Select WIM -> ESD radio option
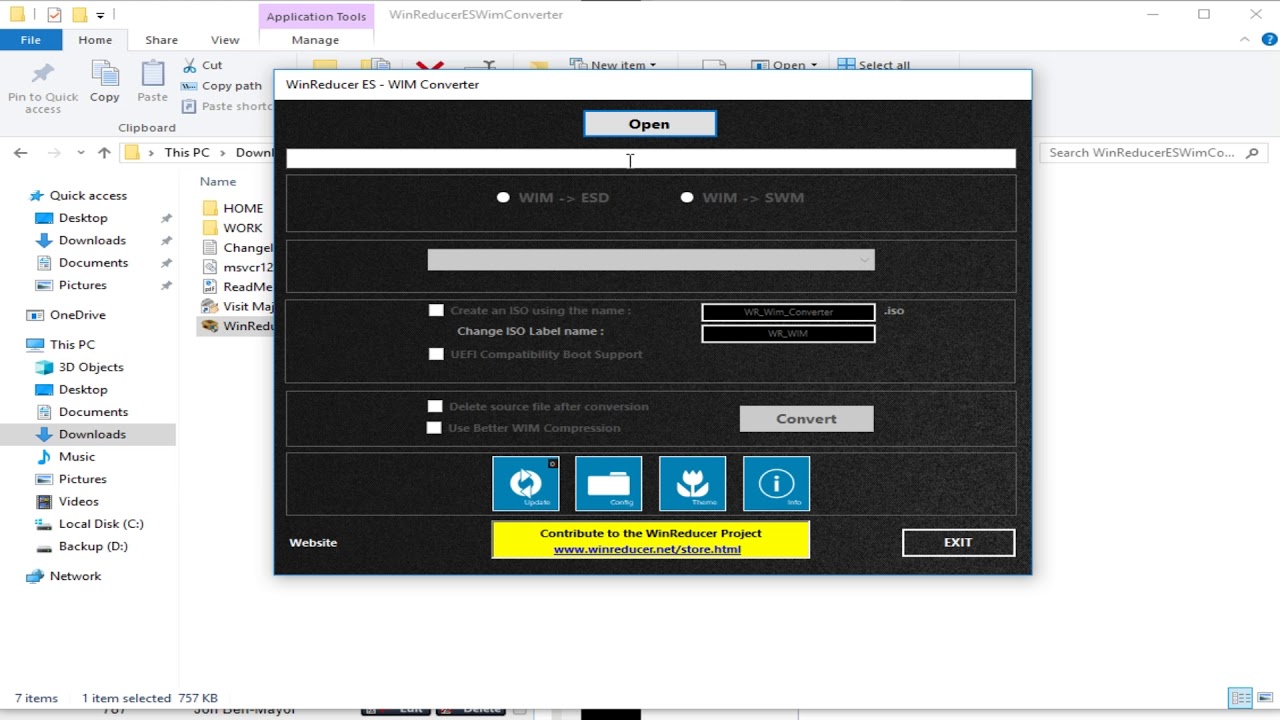 click(503, 198)
